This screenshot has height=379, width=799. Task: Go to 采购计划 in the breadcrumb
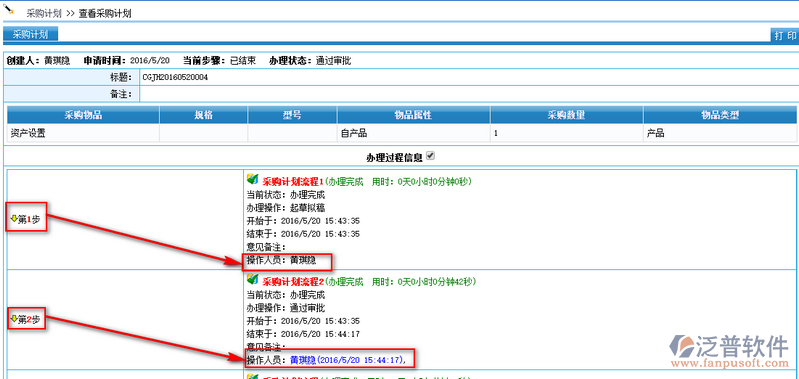coord(44,14)
